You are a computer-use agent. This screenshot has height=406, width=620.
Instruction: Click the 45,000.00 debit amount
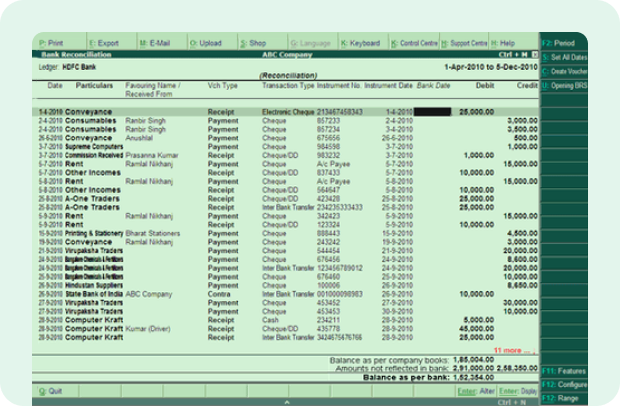(476, 329)
